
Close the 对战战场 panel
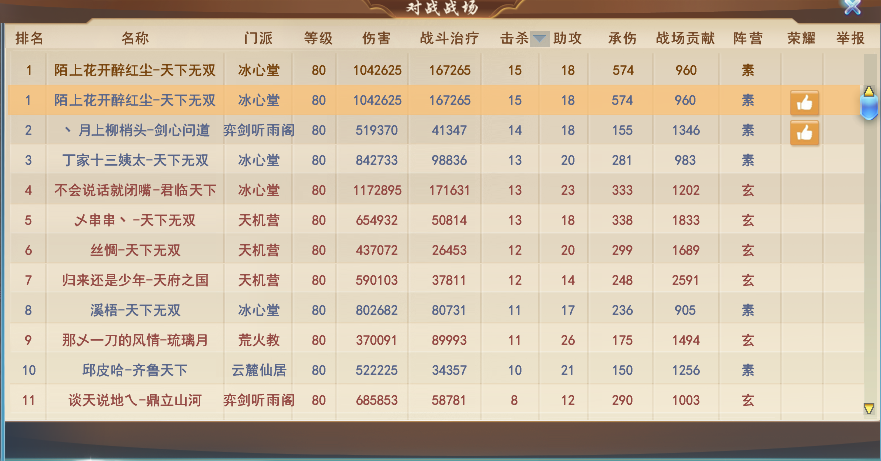pyautogui.click(x=852, y=6)
